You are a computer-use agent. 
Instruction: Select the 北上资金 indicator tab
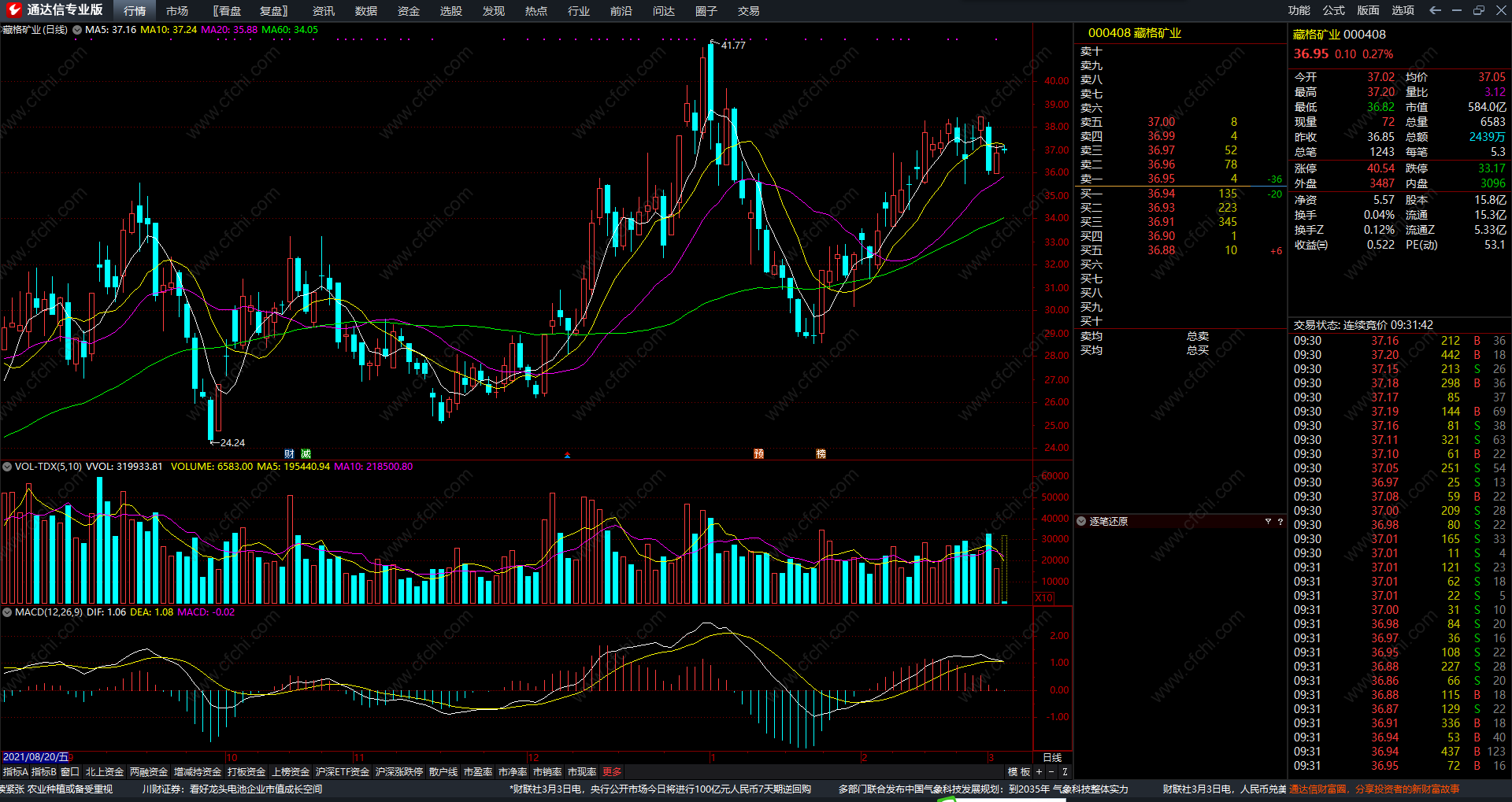click(x=105, y=772)
